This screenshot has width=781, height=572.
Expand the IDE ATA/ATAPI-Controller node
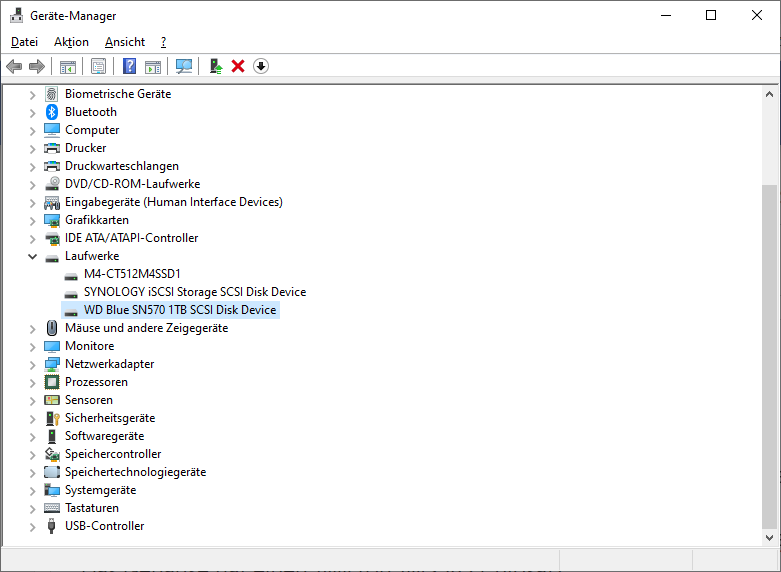coord(32,239)
